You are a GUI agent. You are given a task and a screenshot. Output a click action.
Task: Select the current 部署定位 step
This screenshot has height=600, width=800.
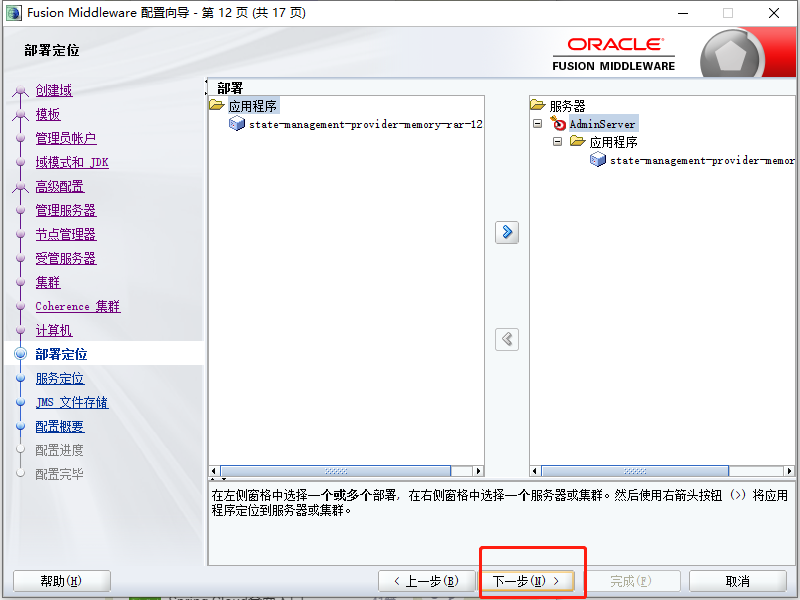point(61,354)
